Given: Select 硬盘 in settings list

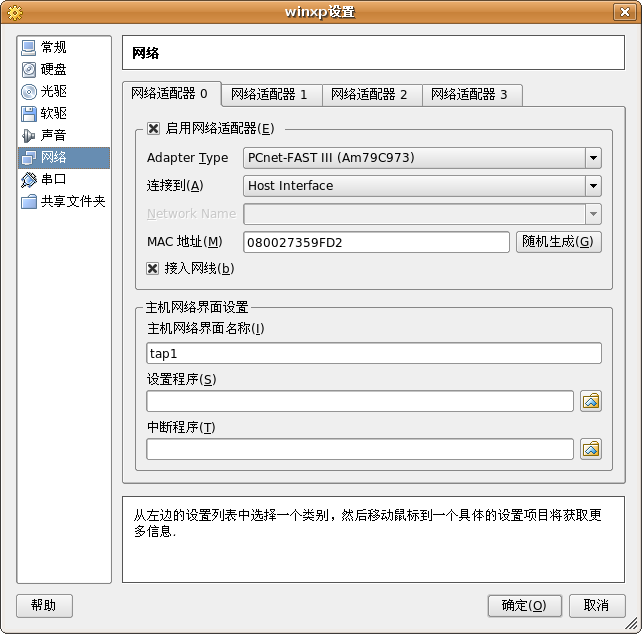Looking at the screenshot, I should tap(64, 70).
